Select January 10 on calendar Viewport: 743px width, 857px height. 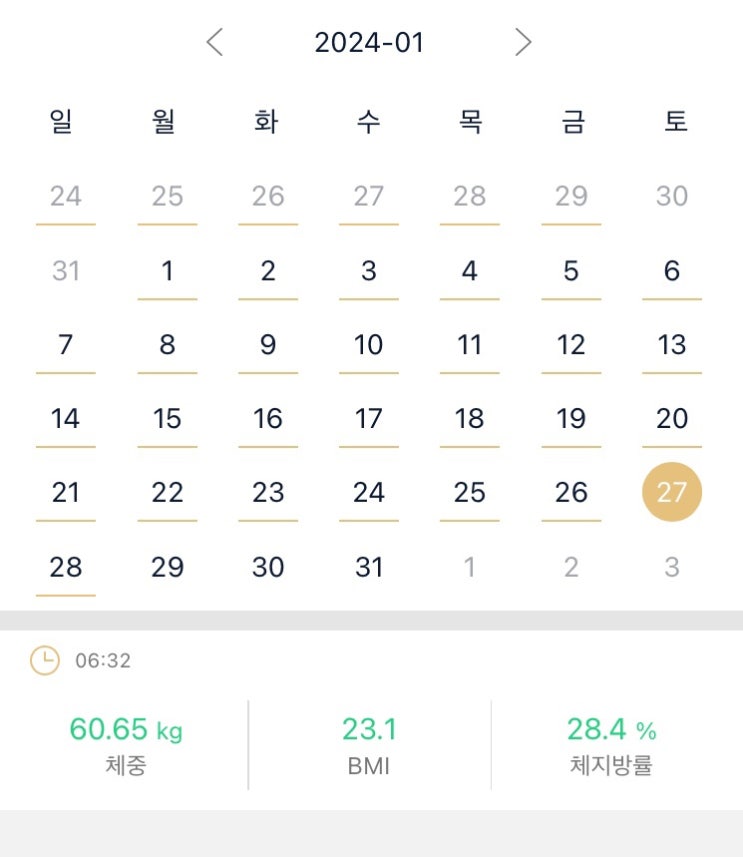[x=369, y=345]
